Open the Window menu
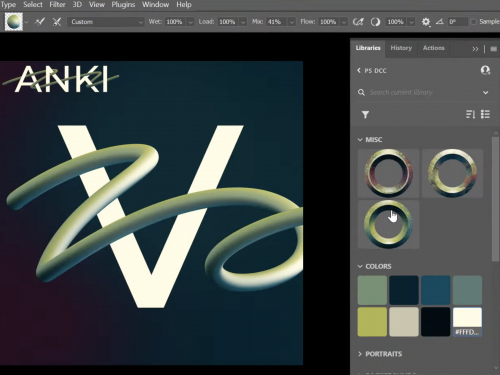500x375 pixels. coord(155,5)
